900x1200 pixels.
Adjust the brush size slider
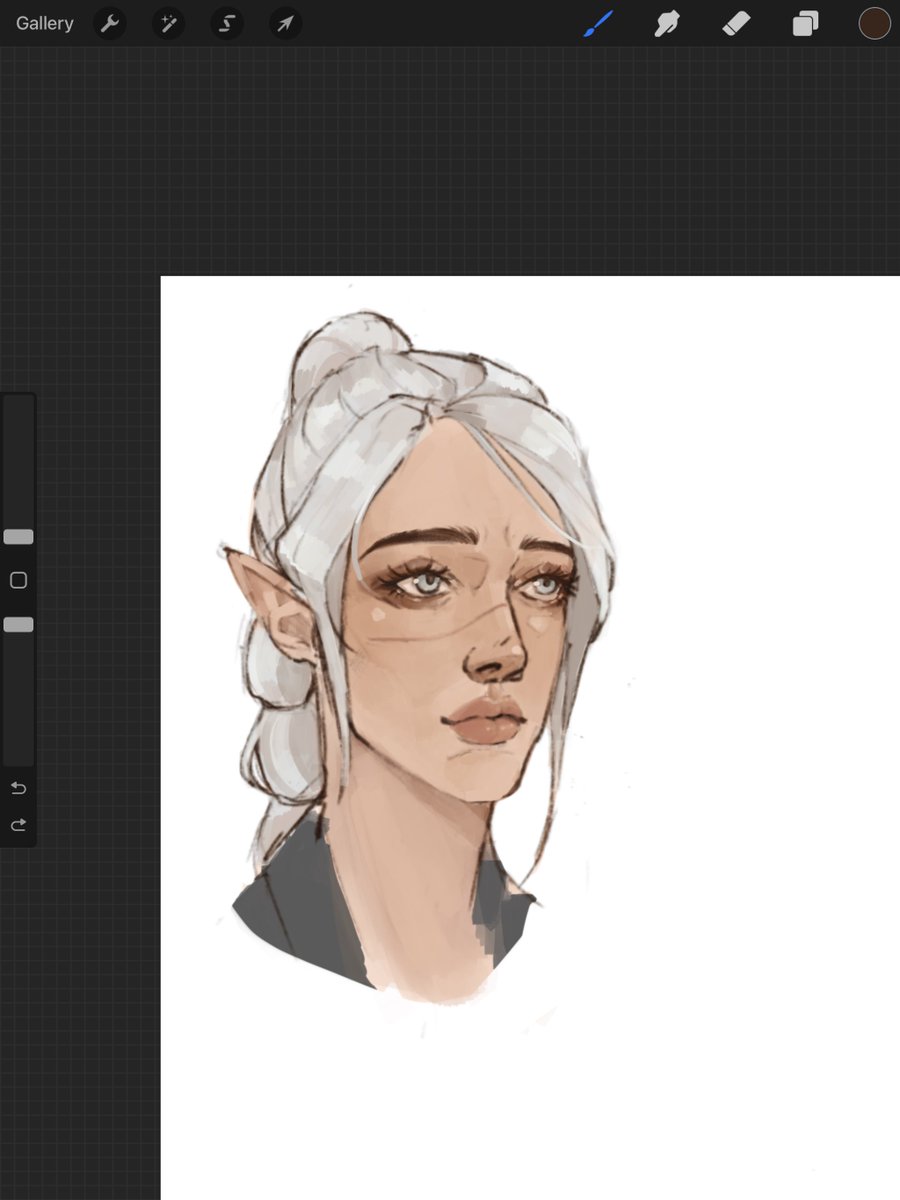[17, 536]
